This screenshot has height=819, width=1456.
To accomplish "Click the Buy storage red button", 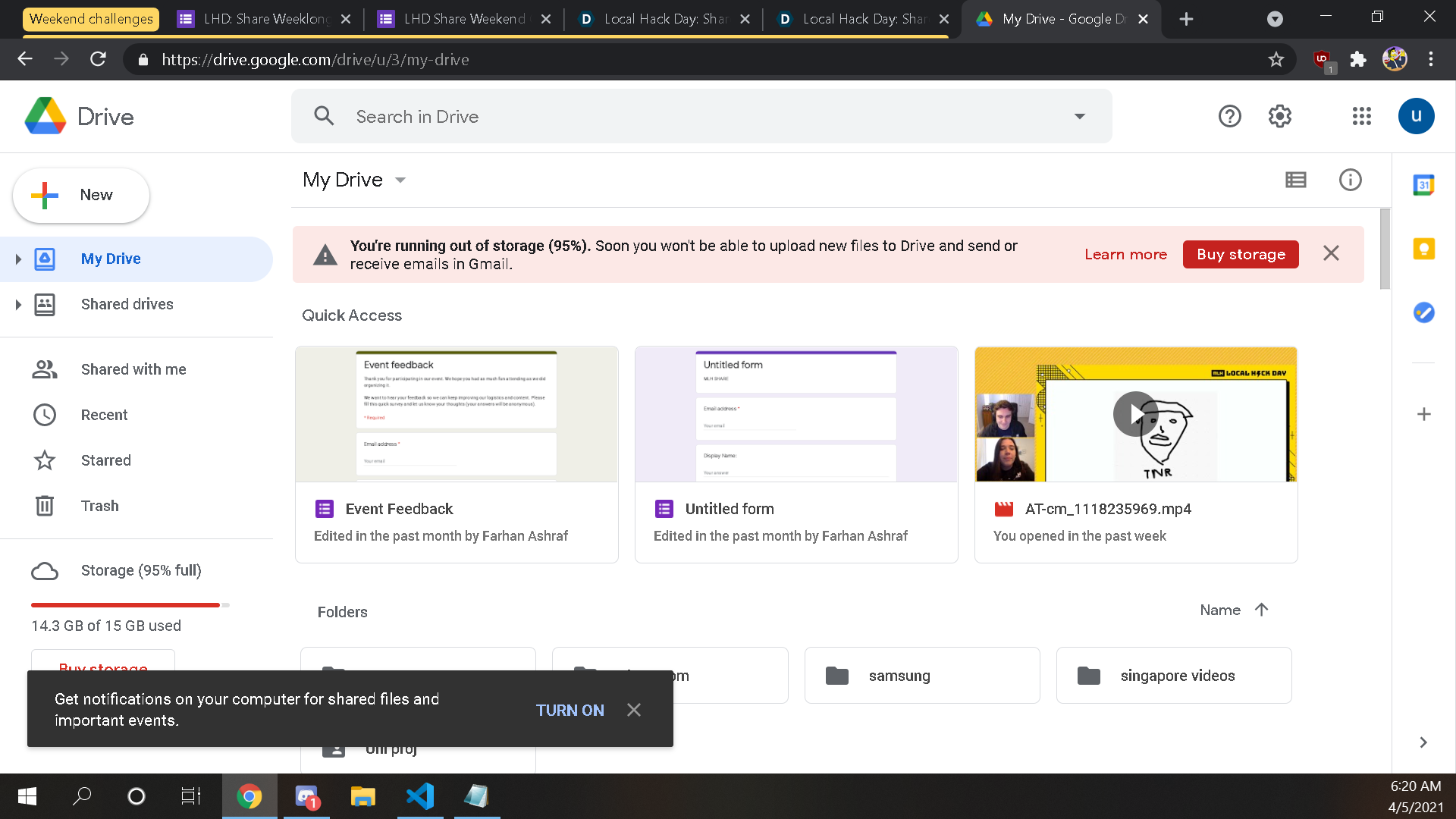I will 1240,255.
